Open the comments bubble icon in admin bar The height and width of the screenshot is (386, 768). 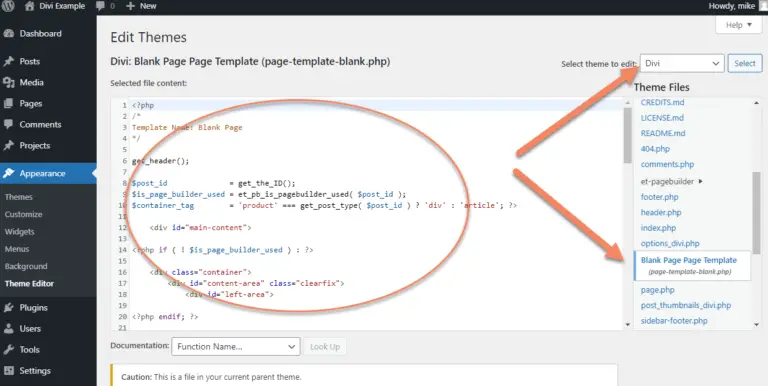click(100, 6)
